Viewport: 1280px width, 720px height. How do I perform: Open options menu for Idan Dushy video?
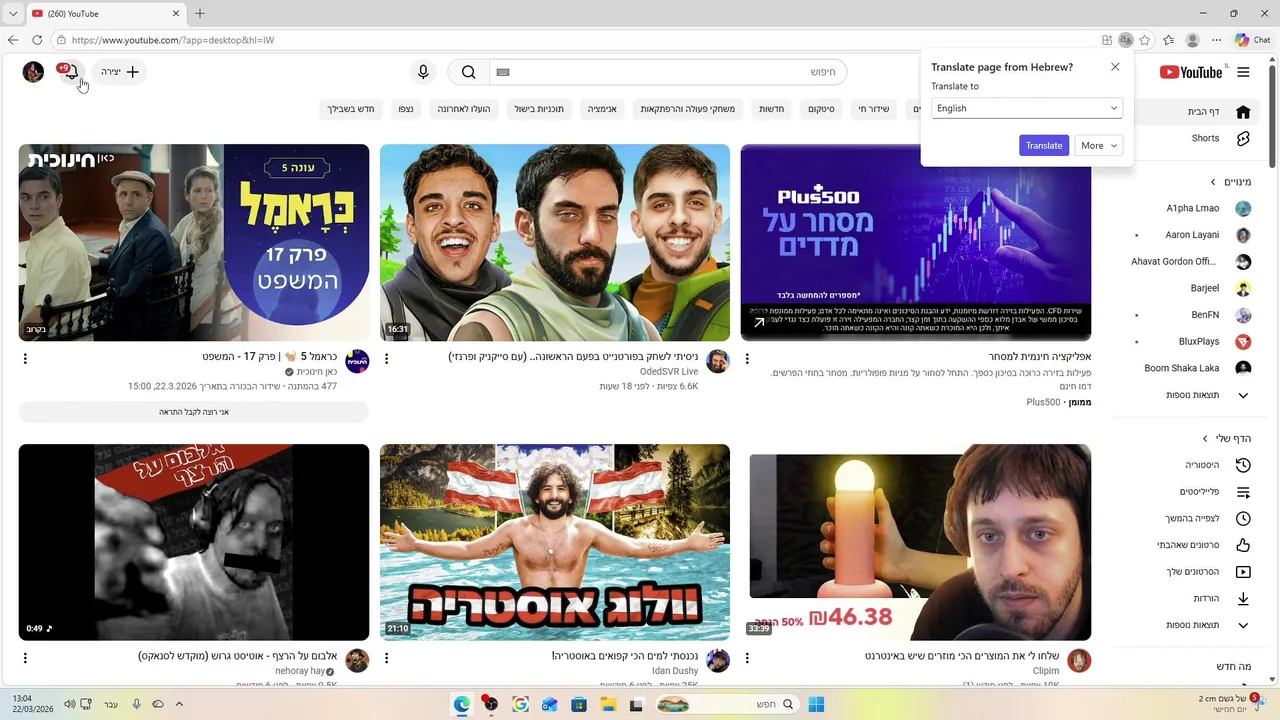pyautogui.click(x=386, y=658)
